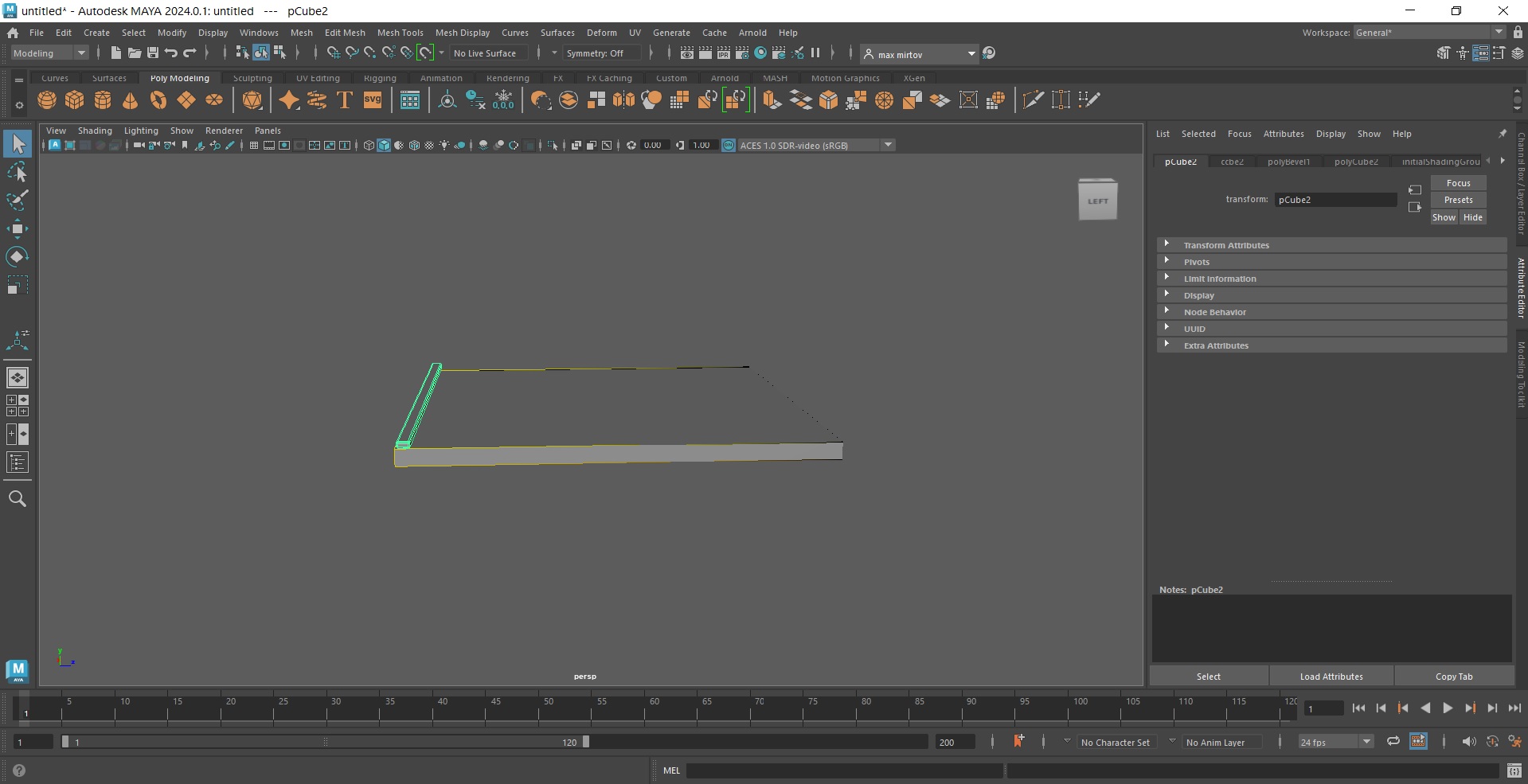Select the Move tool in toolbox
Image resolution: width=1528 pixels, height=784 pixels.
17,229
